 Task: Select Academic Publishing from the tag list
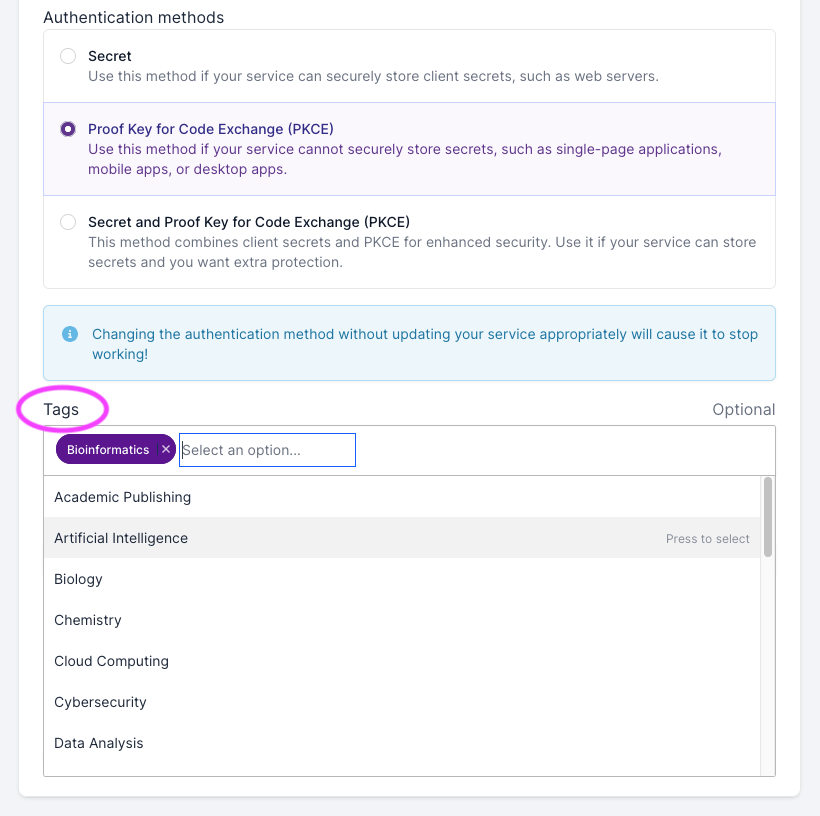click(122, 497)
